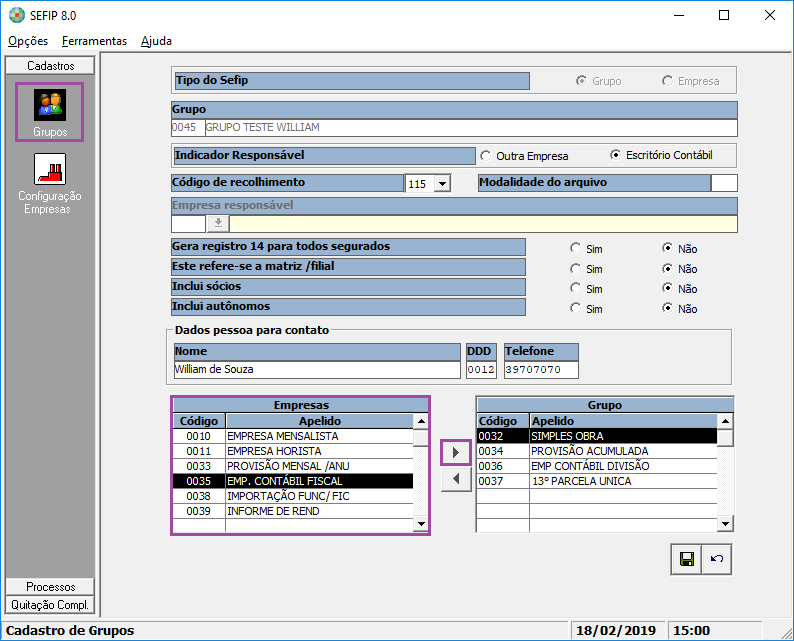The width and height of the screenshot is (794, 641).
Task: Click the Telefone field 39707070
Action: pos(541,370)
